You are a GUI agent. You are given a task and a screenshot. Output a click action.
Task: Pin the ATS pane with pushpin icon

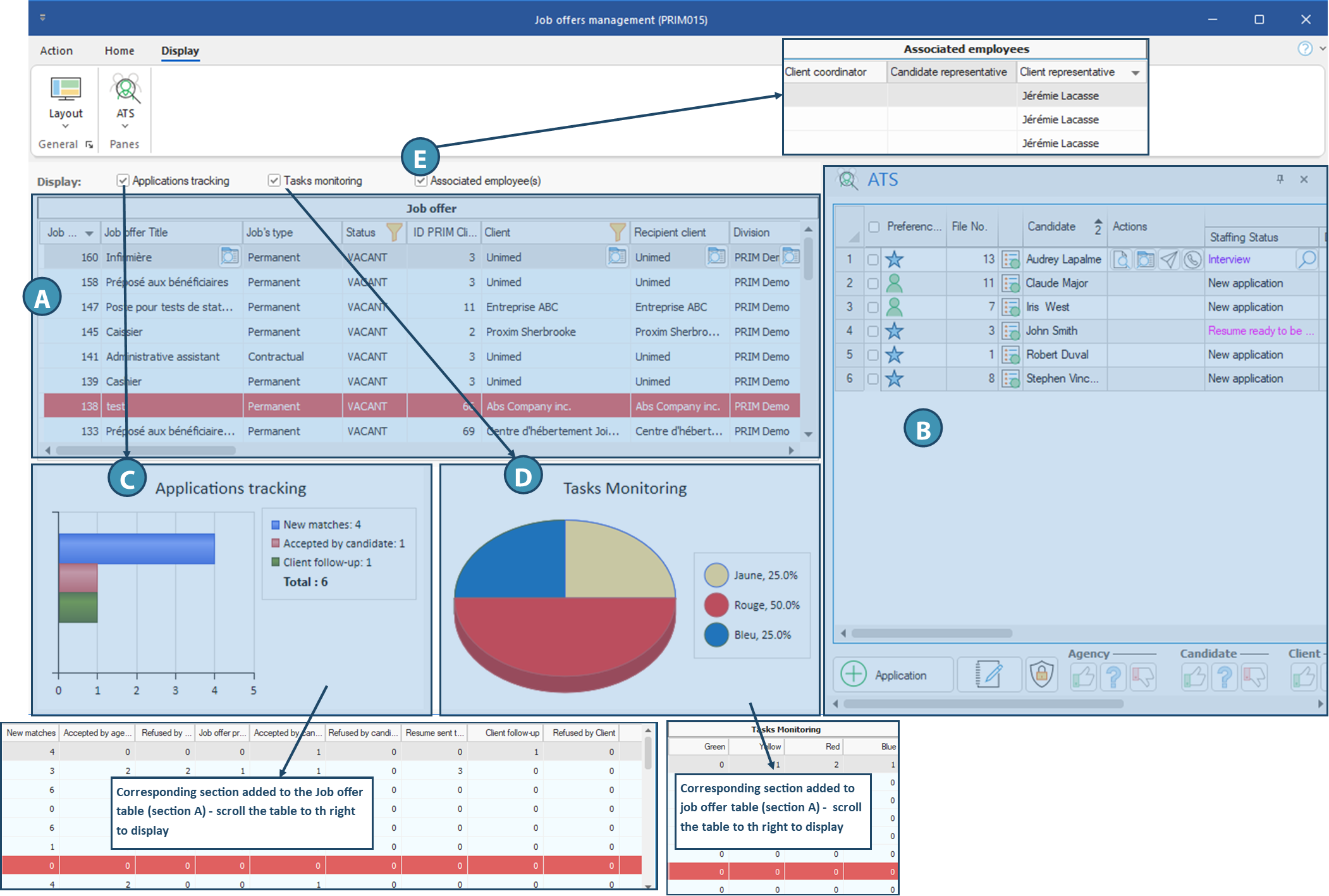(1280, 180)
